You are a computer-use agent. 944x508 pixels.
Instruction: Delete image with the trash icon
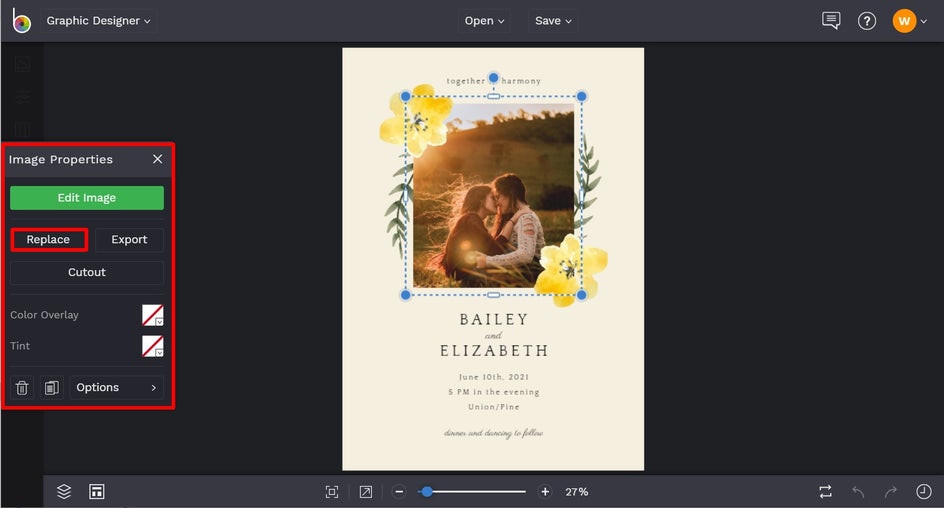(x=22, y=387)
